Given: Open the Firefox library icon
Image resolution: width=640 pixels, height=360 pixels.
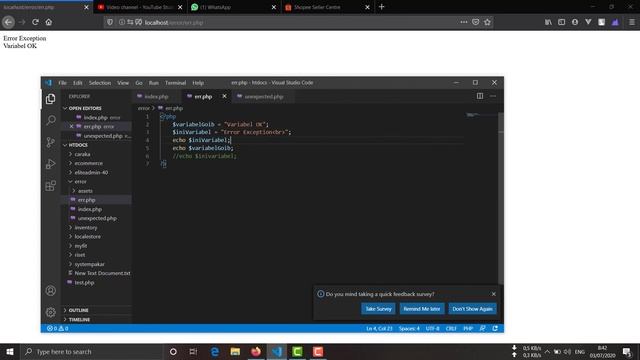Looking at the screenshot, I should (548, 22).
